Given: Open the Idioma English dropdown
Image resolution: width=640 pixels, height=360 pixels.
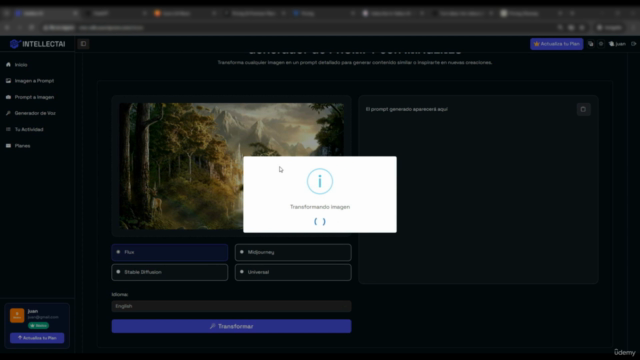Looking at the screenshot, I should coord(231,306).
